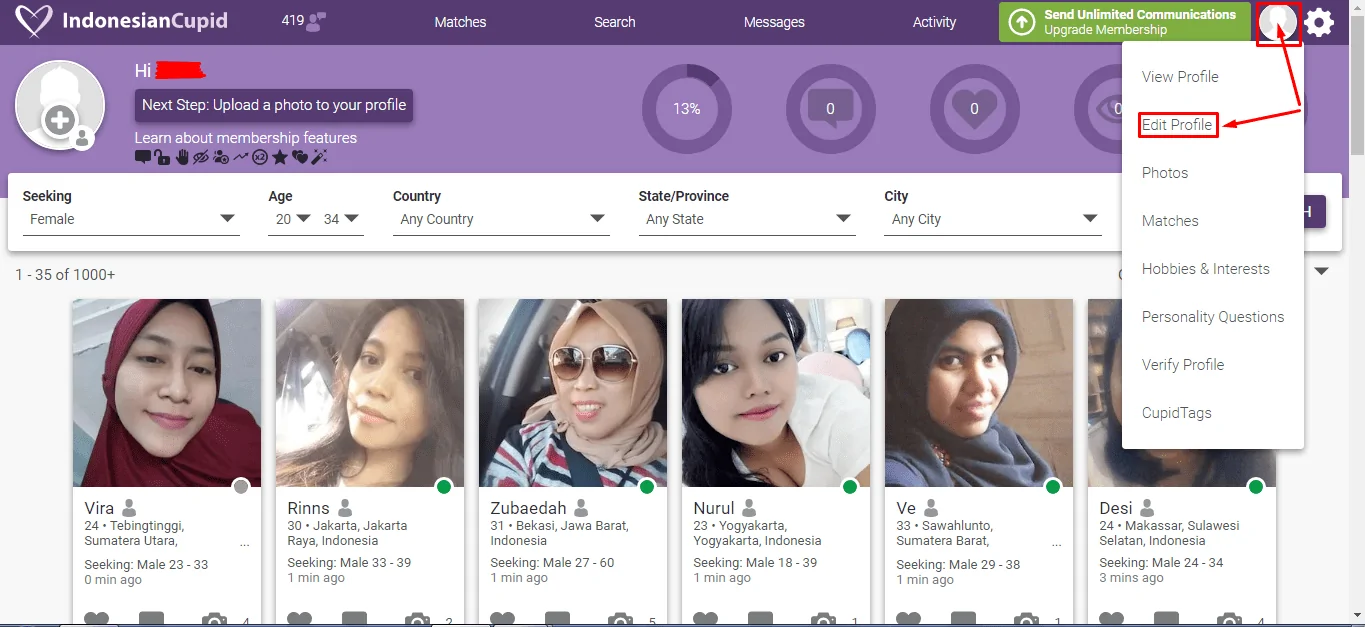Open the results sort dropdown arrow
The width and height of the screenshot is (1365, 627).
coord(1322,271)
